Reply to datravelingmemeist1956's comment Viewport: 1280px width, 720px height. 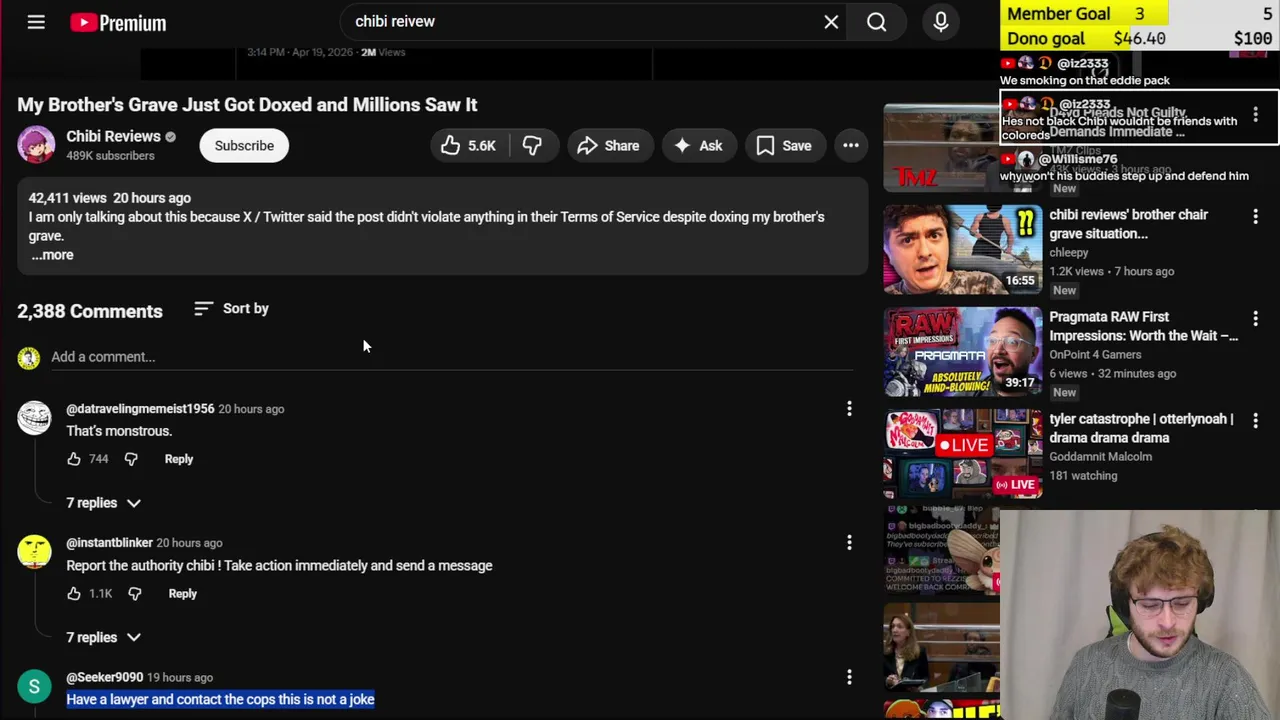pyautogui.click(x=179, y=459)
